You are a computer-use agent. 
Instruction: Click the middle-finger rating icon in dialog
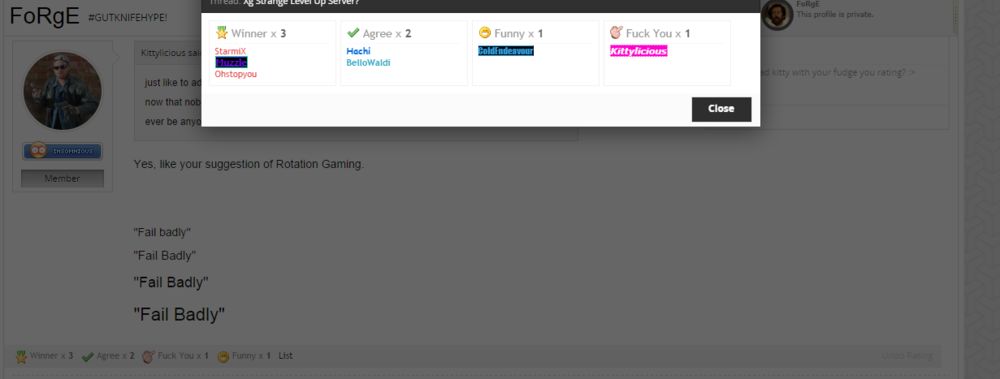pos(616,33)
